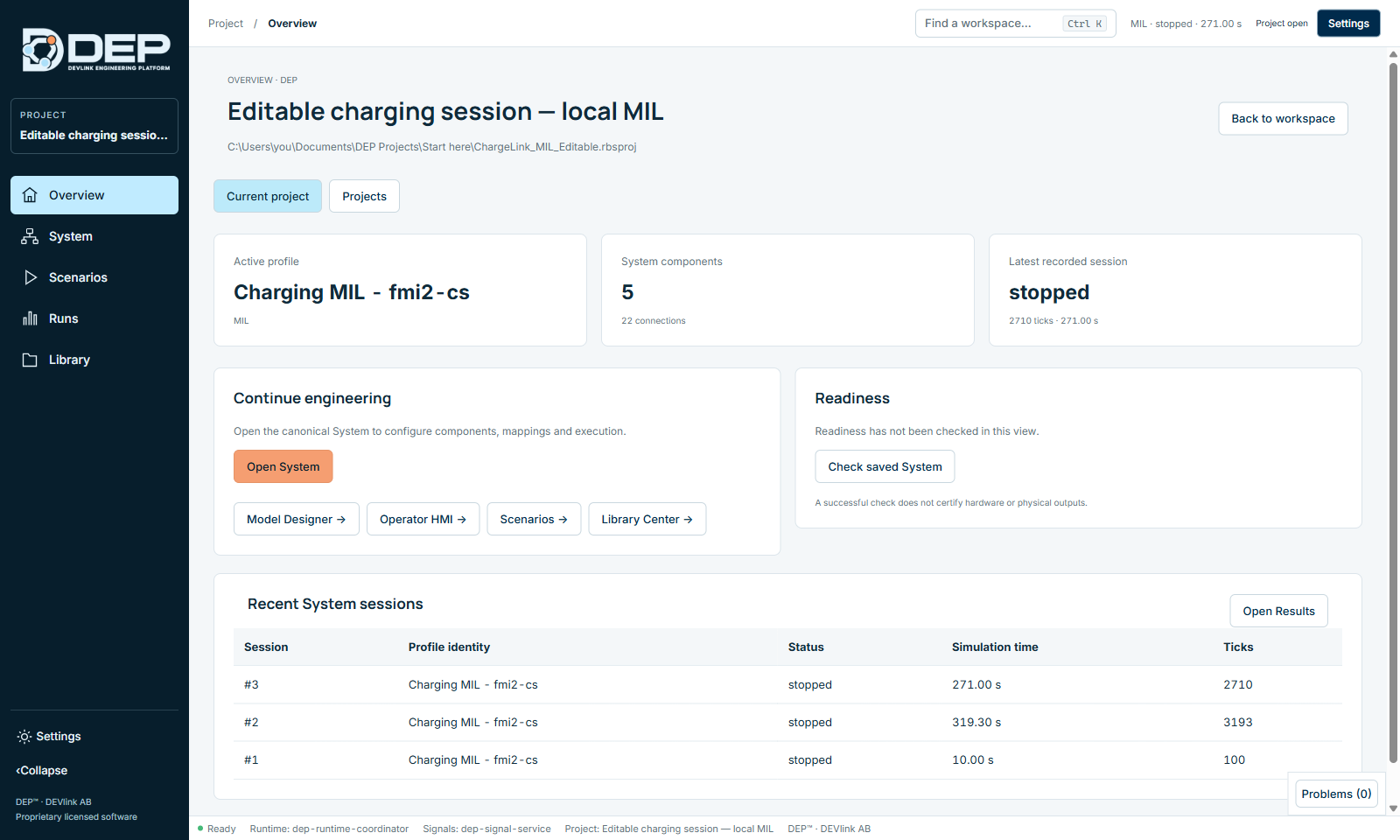Switch to the Current project tab
This screenshot has height=840, width=1400.
tap(268, 196)
